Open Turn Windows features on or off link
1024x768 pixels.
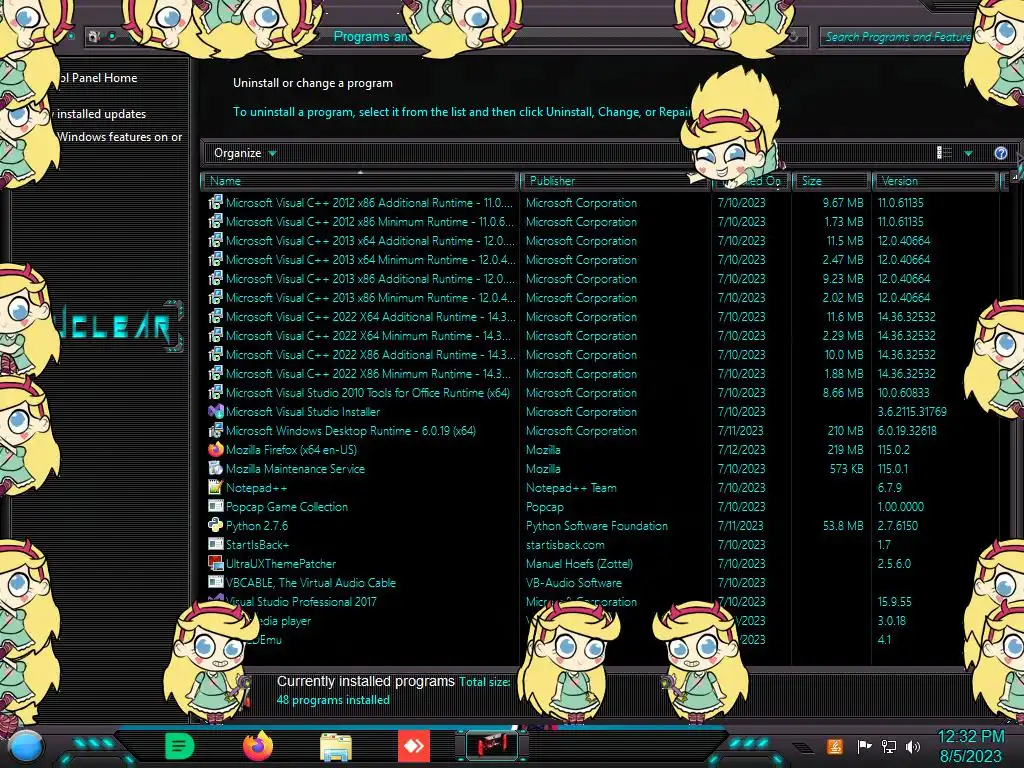120,136
